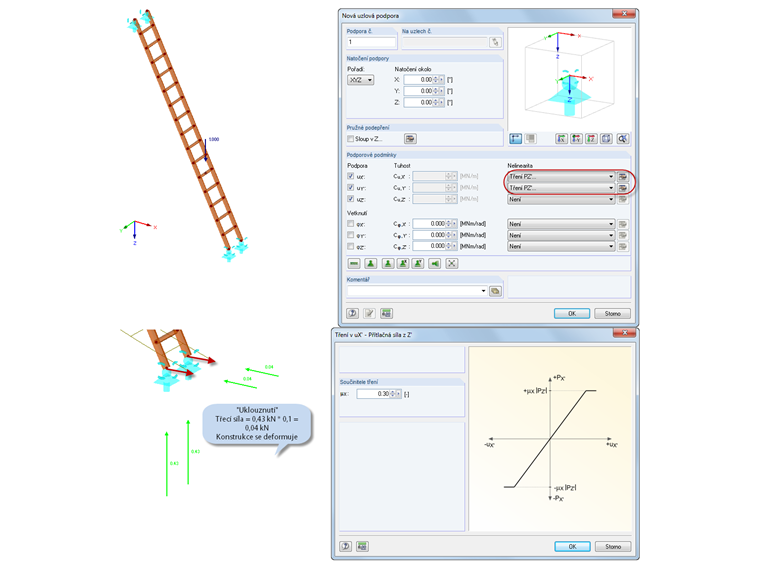
Task: Enable the φZ' restraint checkbox
Action: [x=350, y=246]
